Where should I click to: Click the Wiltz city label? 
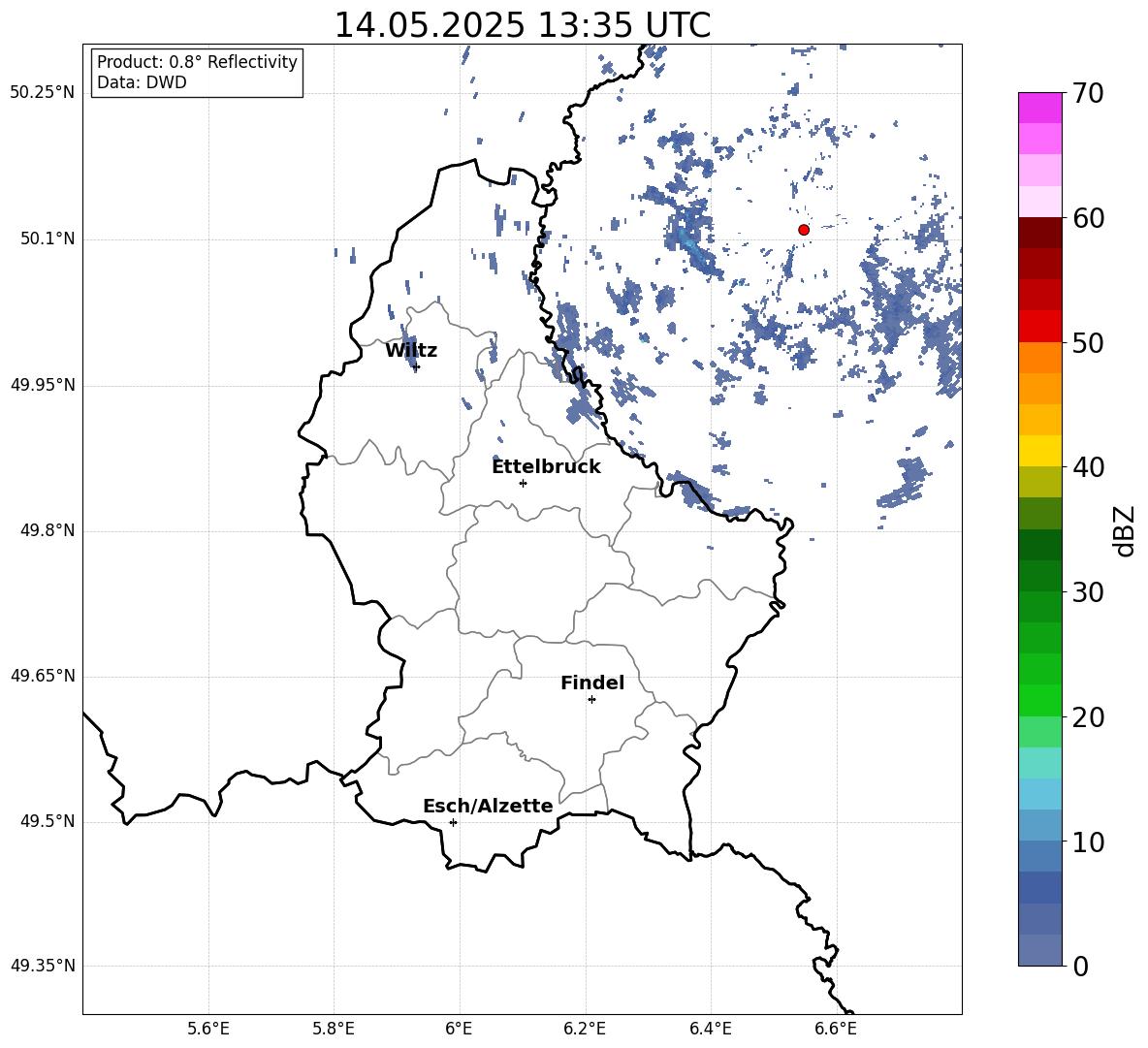pyautogui.click(x=411, y=351)
